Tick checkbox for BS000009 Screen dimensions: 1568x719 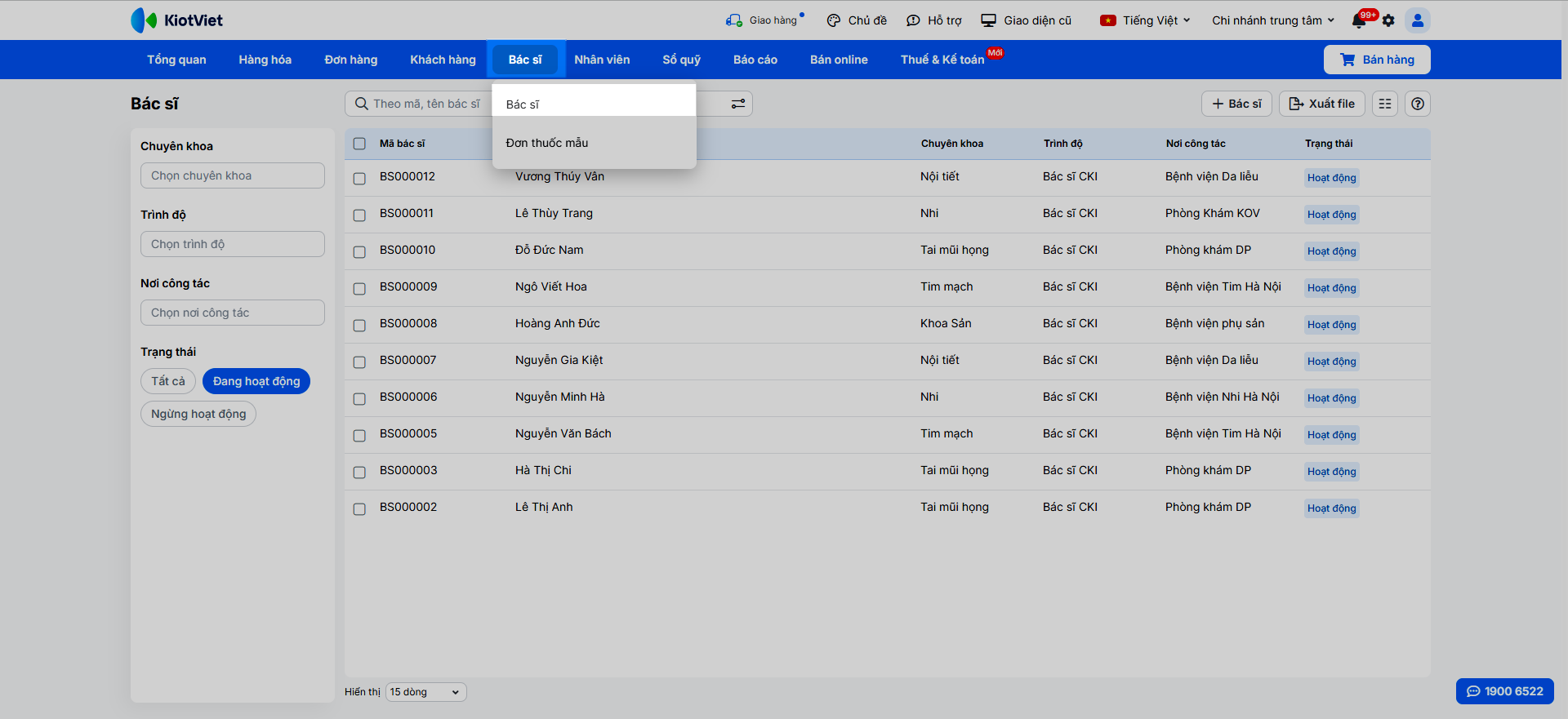tap(359, 288)
